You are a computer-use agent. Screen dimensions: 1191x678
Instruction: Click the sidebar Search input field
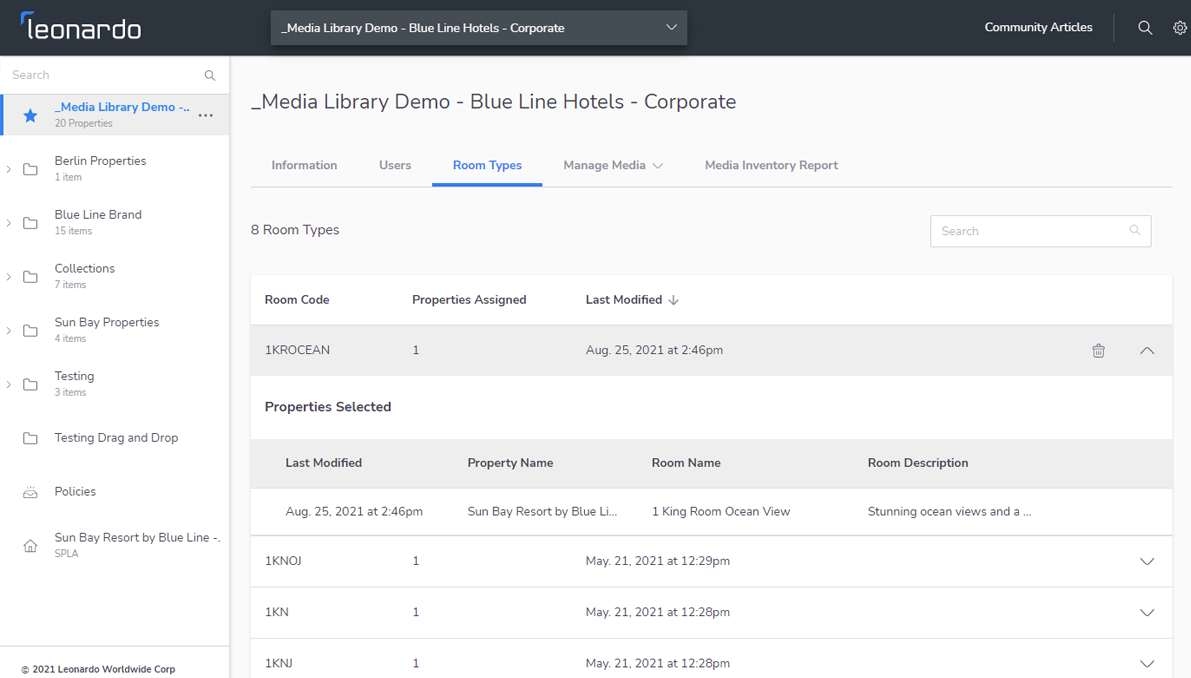[x=103, y=75]
